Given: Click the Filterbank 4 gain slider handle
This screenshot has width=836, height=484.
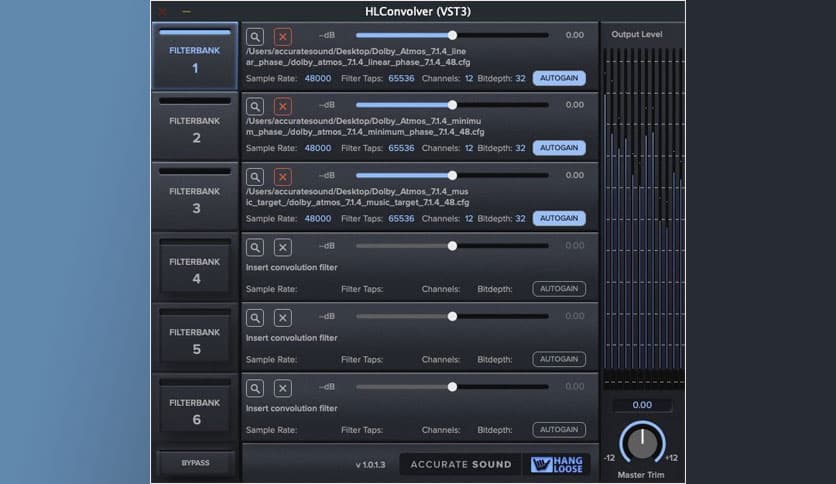Looking at the screenshot, I should pos(452,246).
